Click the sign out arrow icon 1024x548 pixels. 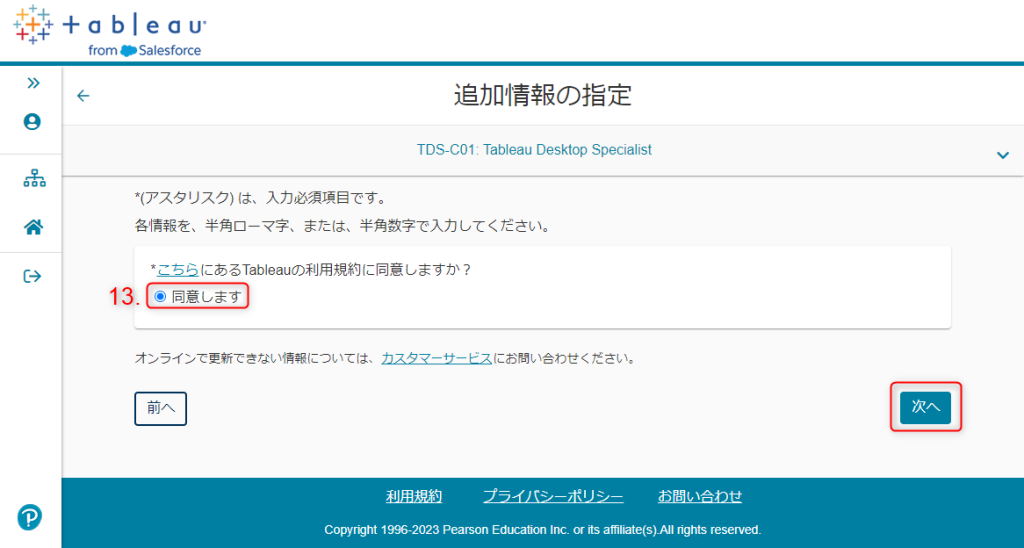pyautogui.click(x=33, y=276)
